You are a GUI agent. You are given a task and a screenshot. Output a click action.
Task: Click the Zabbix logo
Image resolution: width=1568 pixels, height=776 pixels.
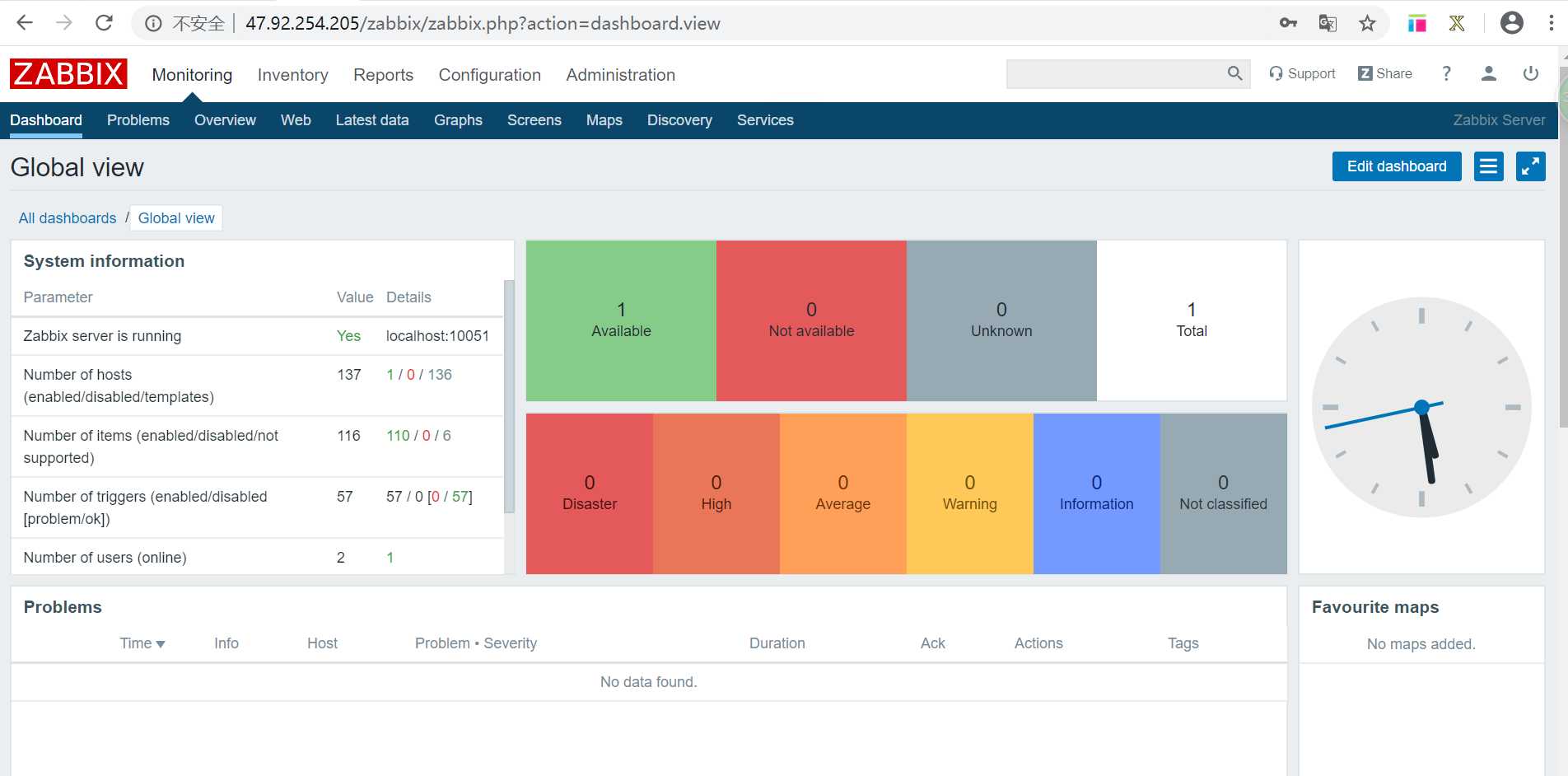click(68, 74)
